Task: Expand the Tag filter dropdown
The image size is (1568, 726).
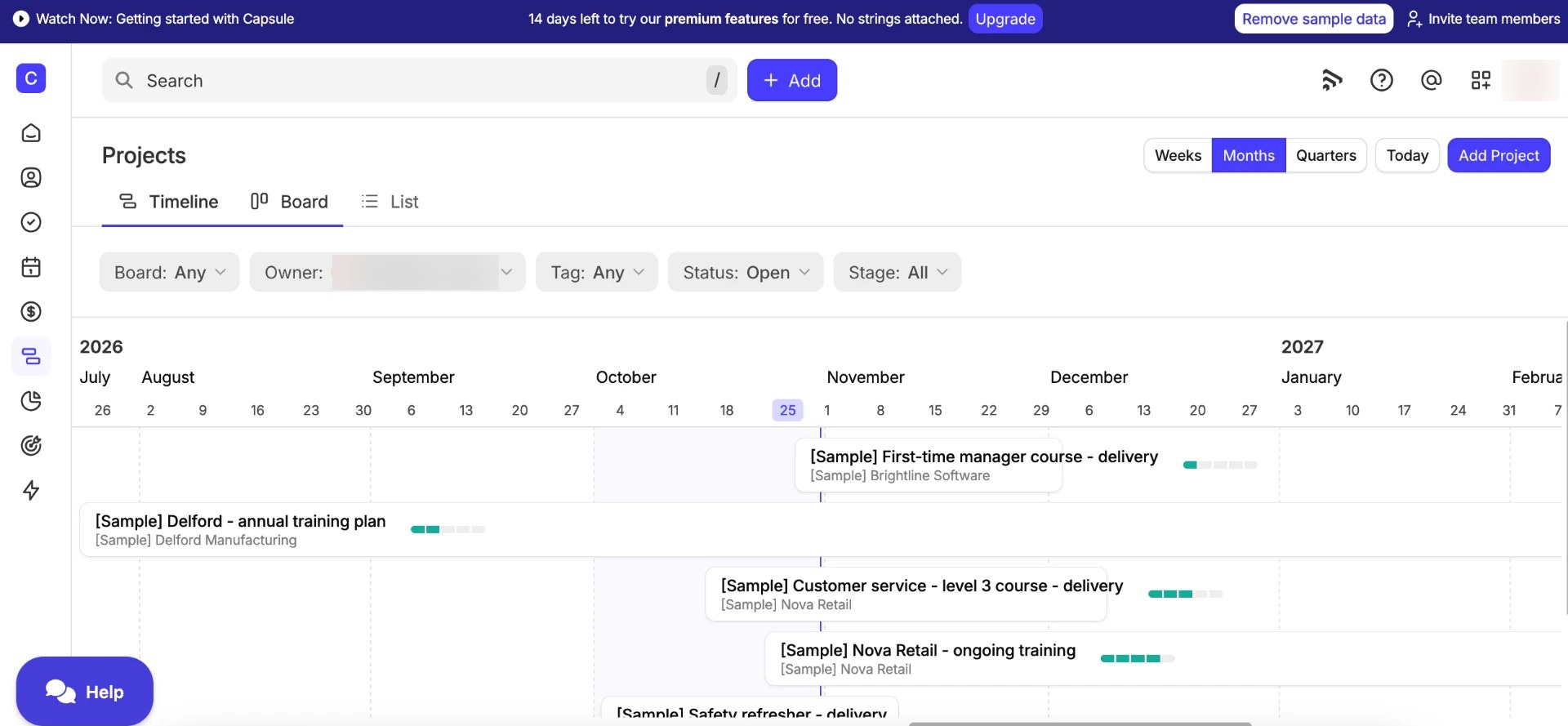Action: coord(597,272)
